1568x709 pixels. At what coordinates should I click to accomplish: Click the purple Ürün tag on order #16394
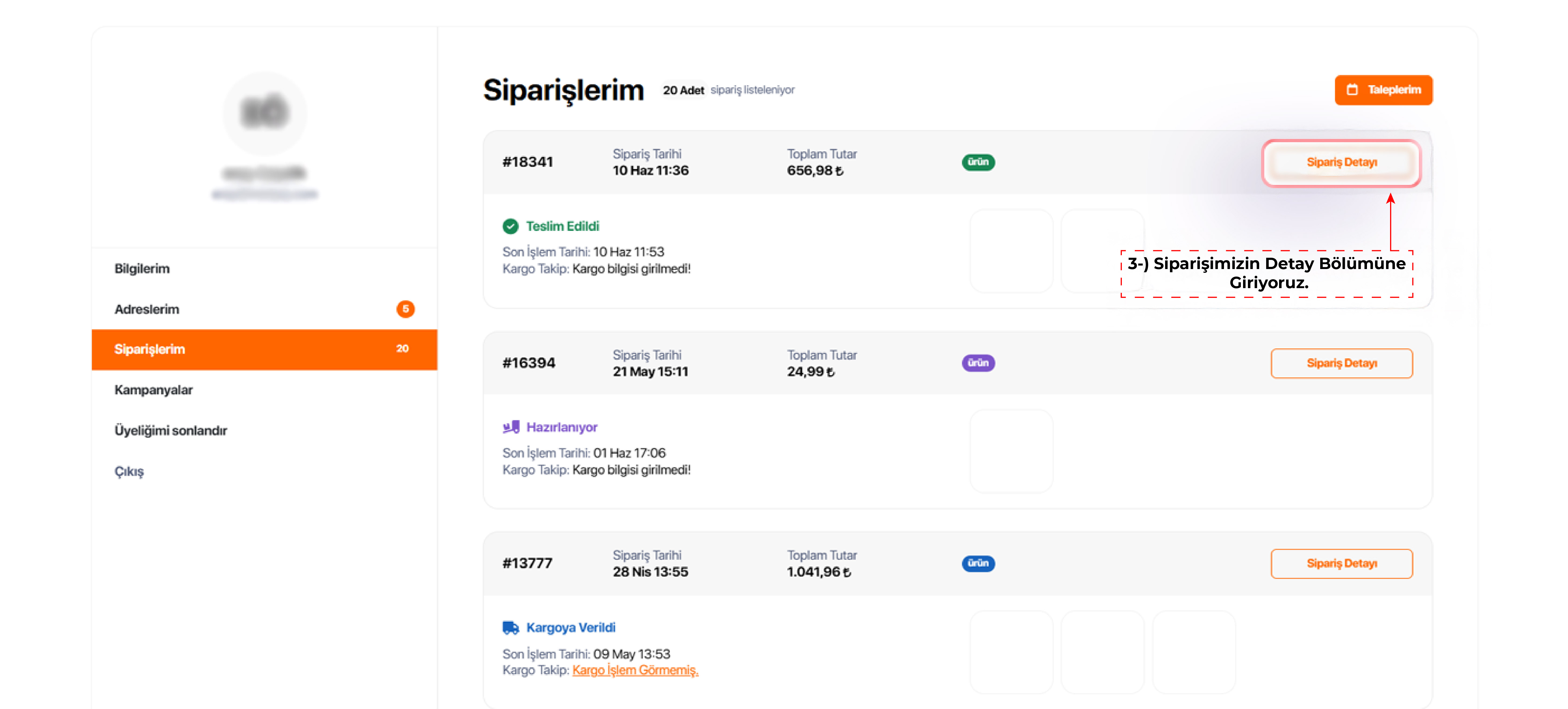[978, 363]
